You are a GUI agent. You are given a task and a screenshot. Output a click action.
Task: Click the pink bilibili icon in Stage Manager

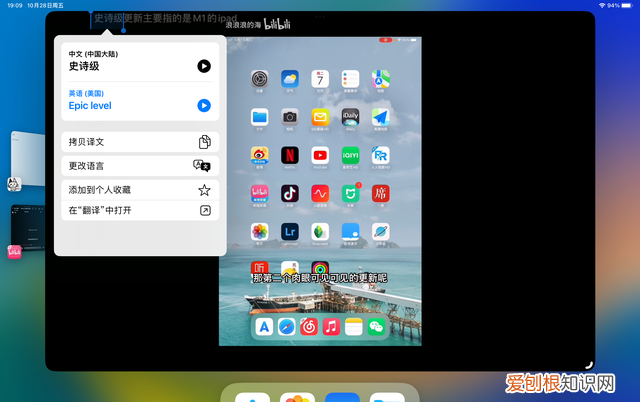point(14,252)
